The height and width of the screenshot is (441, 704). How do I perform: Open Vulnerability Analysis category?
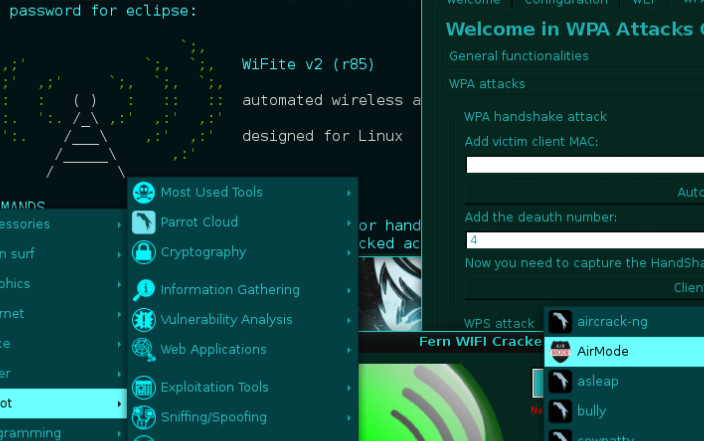pyautogui.click(x=243, y=320)
